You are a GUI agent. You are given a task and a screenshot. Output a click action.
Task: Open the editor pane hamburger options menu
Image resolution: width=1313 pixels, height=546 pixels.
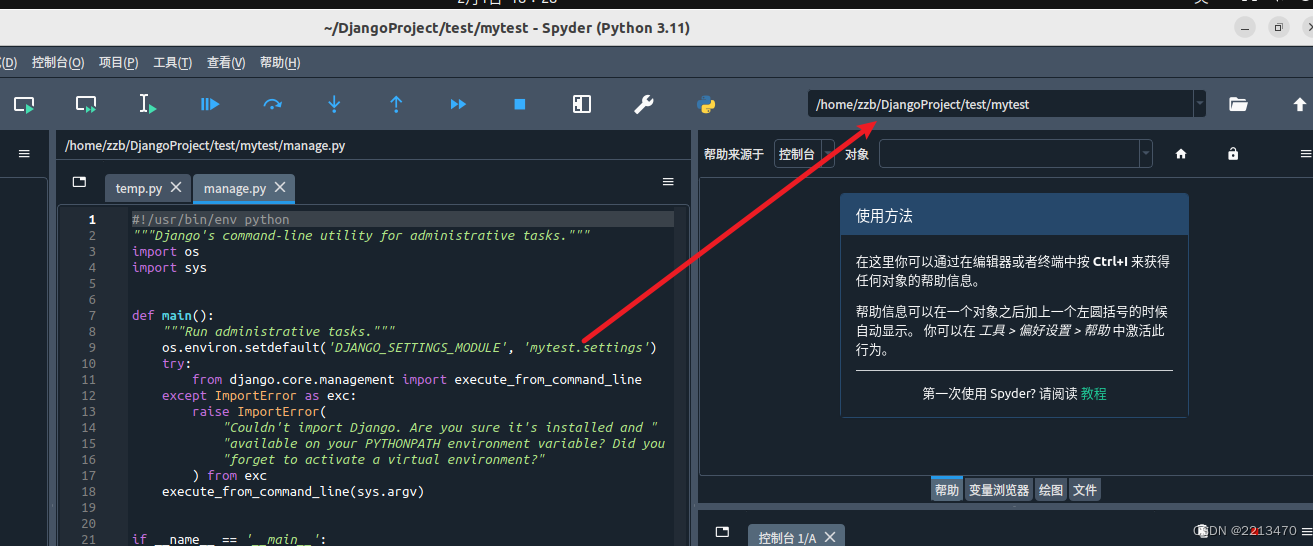pyautogui.click(x=668, y=182)
